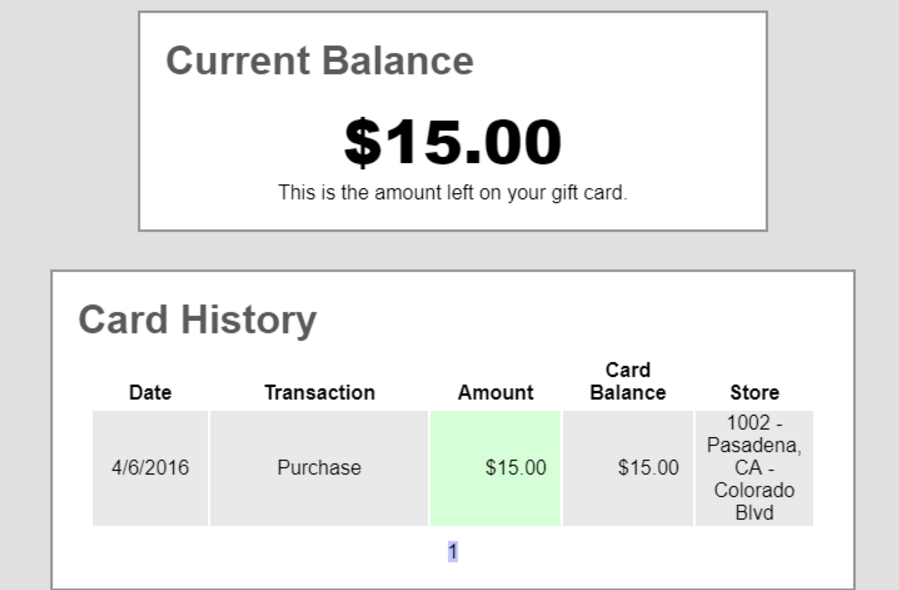Click the Amount column header

pyautogui.click(x=495, y=392)
